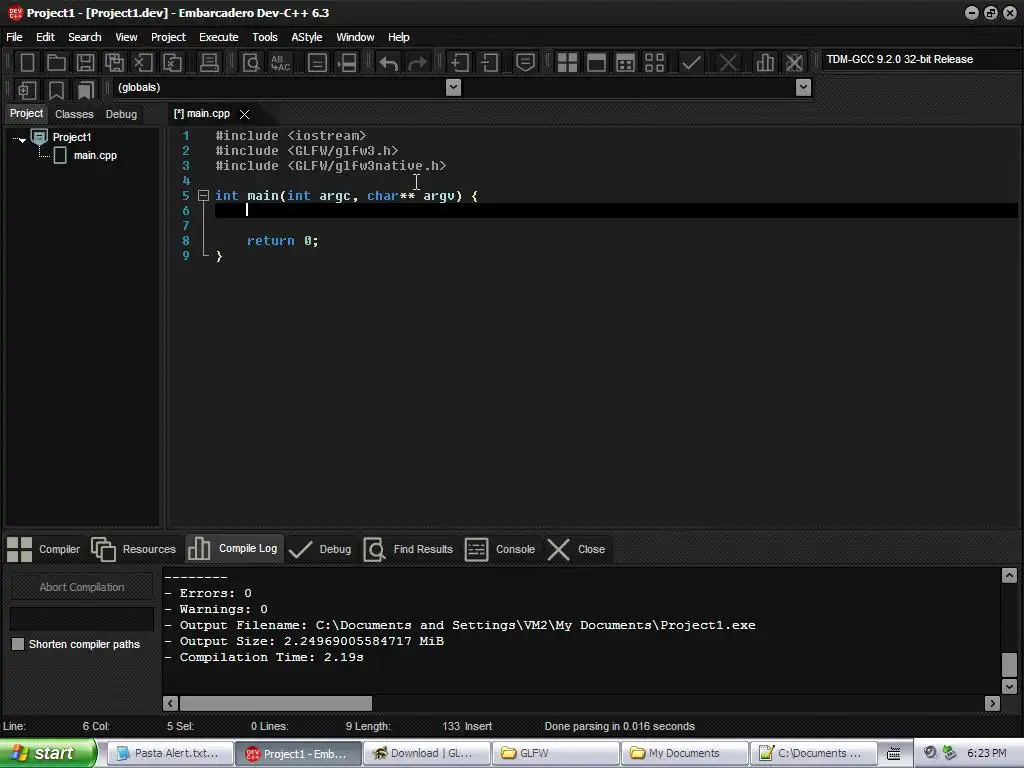Click the compile log horizontal scrollbar thumb
Image resolution: width=1024 pixels, height=768 pixels.
coord(276,703)
